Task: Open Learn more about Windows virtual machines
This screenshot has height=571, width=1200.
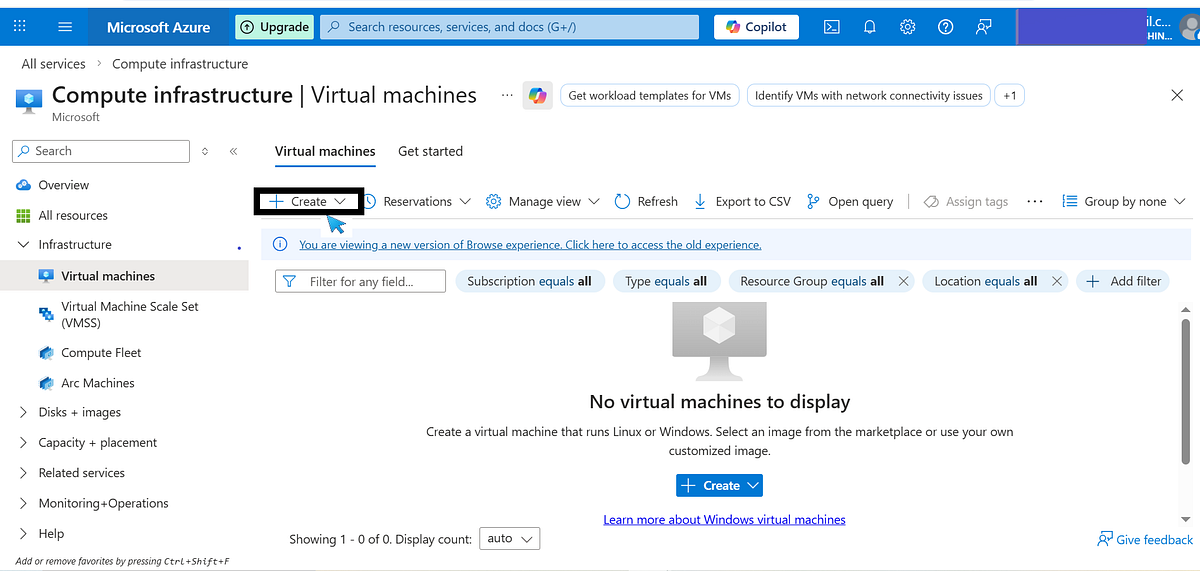Action: point(724,520)
